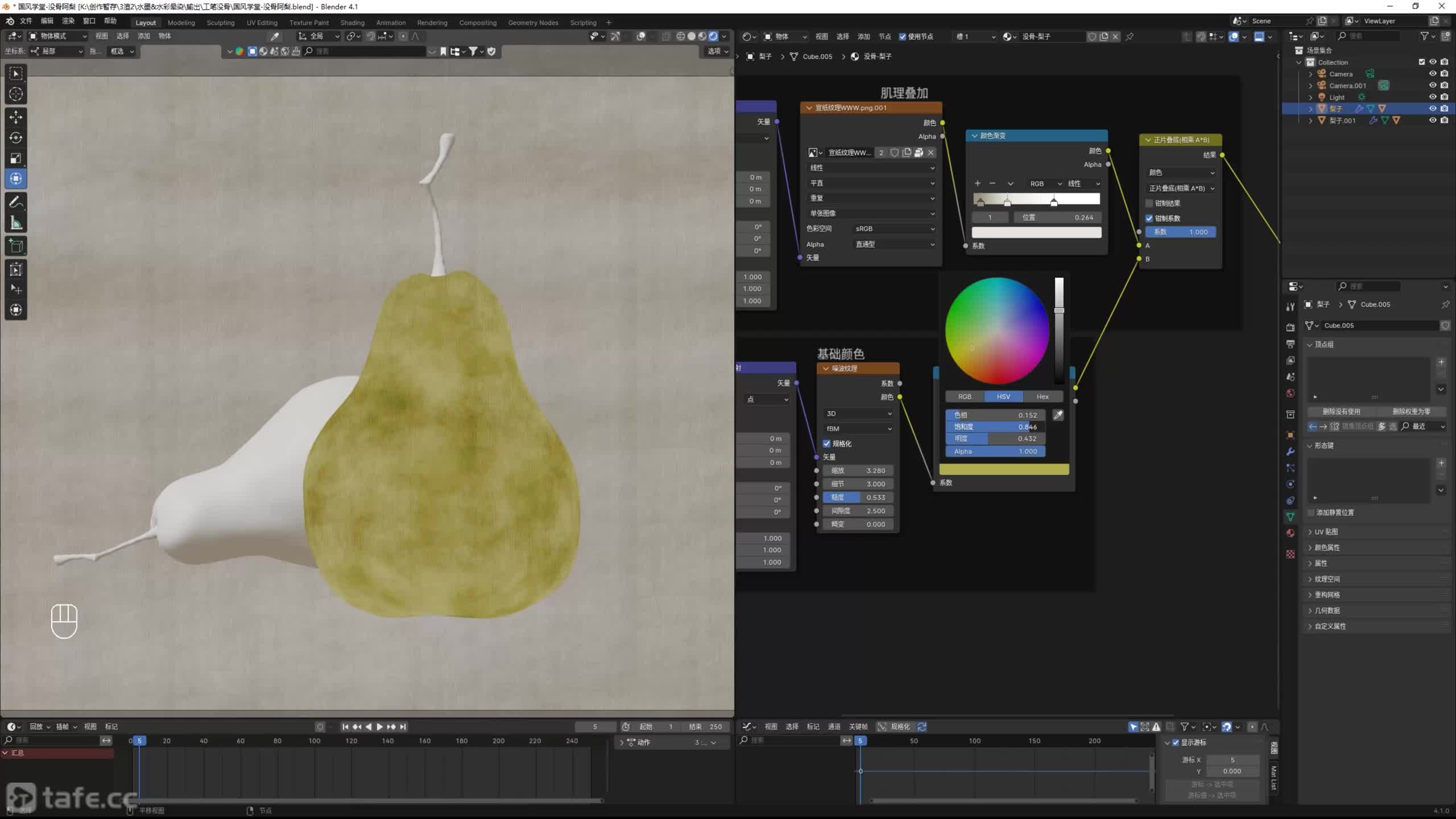Adjust the 饱和度 saturation slider
Viewport: 1456px width, 819px height.
point(995,427)
